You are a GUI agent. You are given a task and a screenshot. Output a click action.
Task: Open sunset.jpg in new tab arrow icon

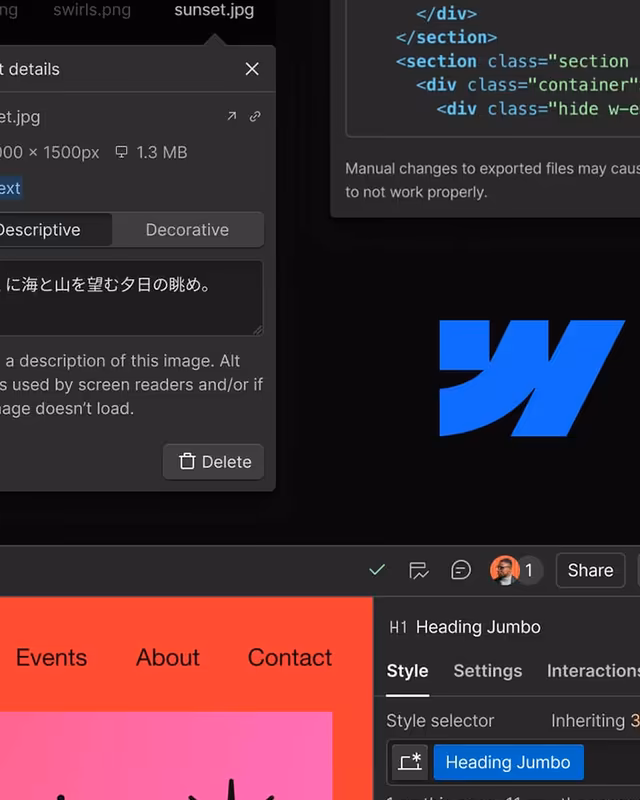tap(232, 116)
